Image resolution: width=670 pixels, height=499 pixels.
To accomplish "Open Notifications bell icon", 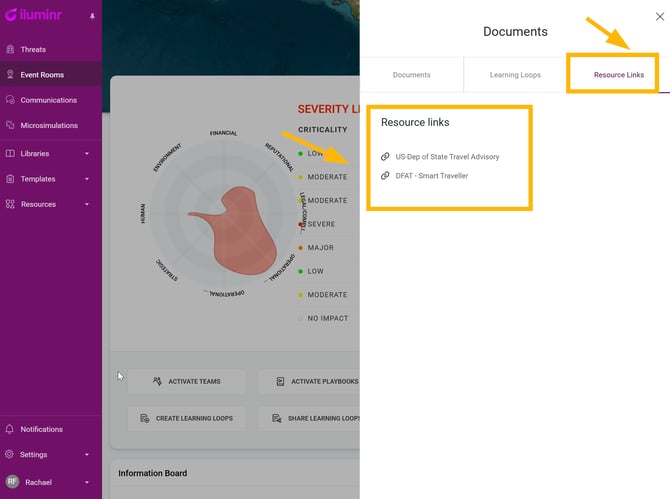I will pyautogui.click(x=10, y=429).
